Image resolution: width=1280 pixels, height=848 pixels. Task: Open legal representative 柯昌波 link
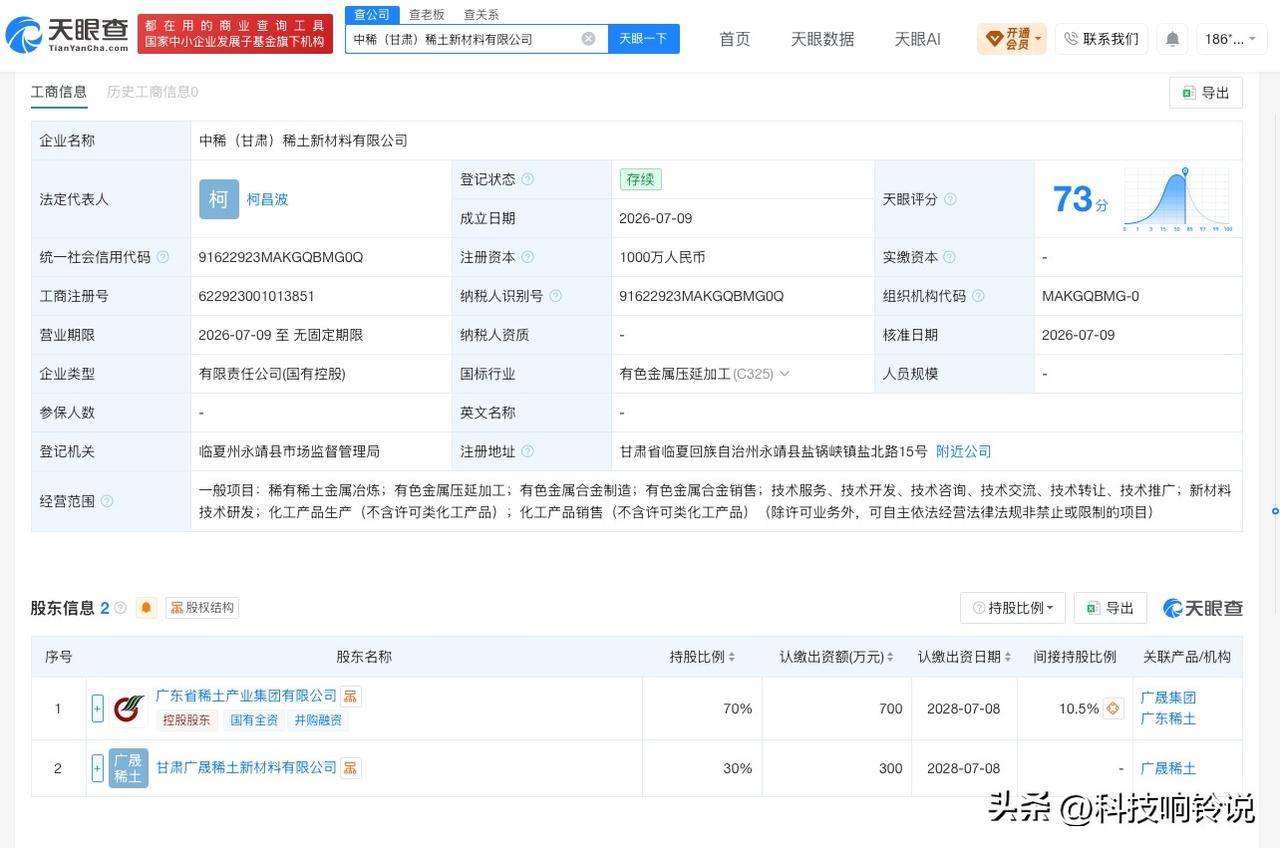tap(267, 199)
